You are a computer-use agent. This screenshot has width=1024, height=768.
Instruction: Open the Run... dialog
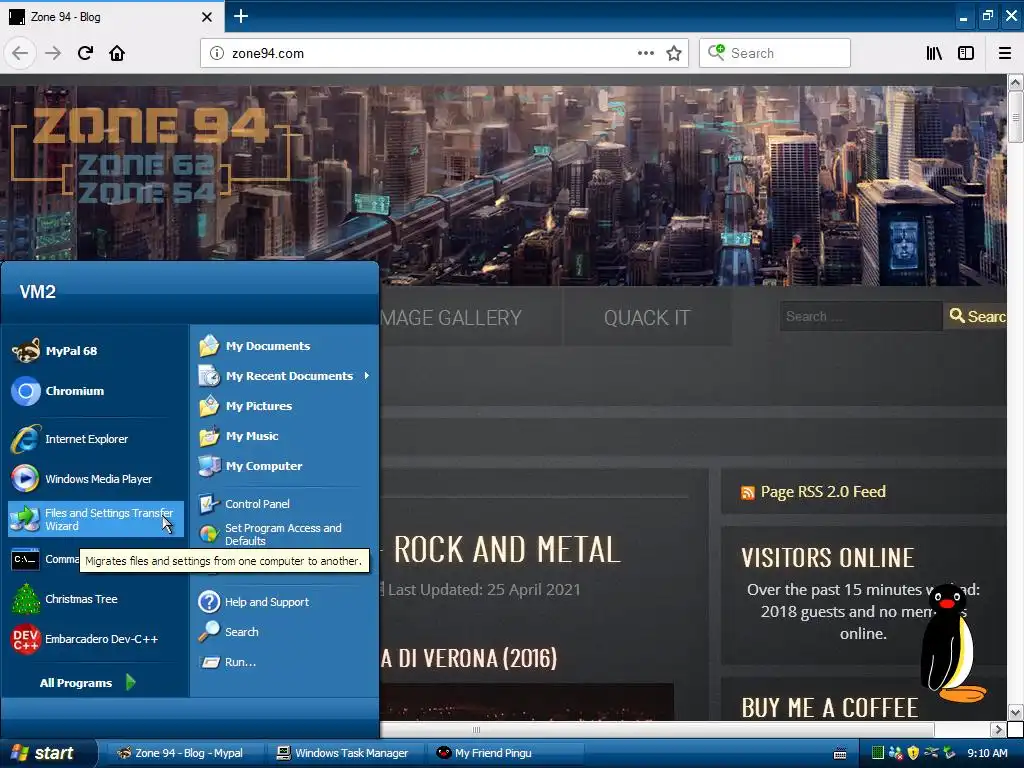point(285,662)
